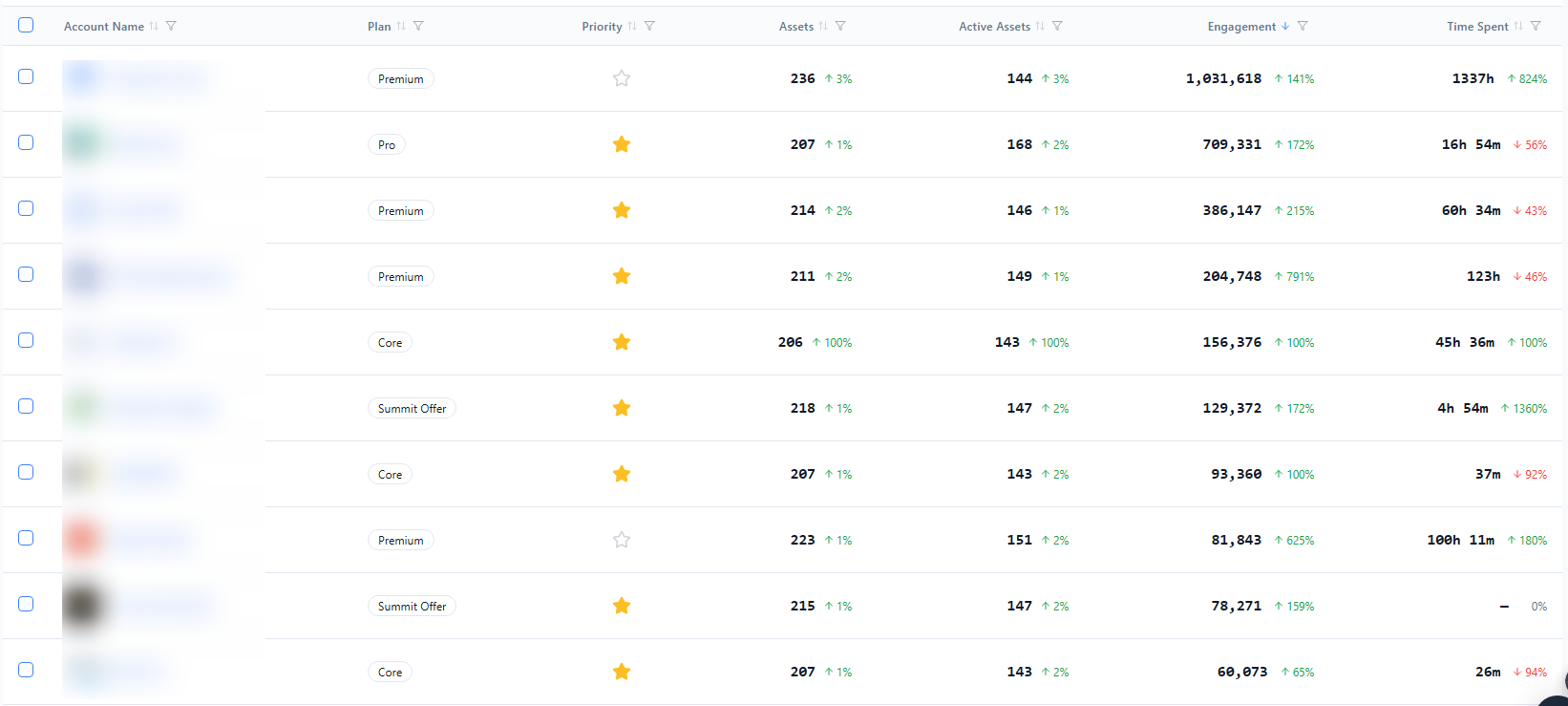This screenshot has height=706, width=1568.
Task: Toggle sort arrows on the Active Assets column
Action: [1040, 26]
